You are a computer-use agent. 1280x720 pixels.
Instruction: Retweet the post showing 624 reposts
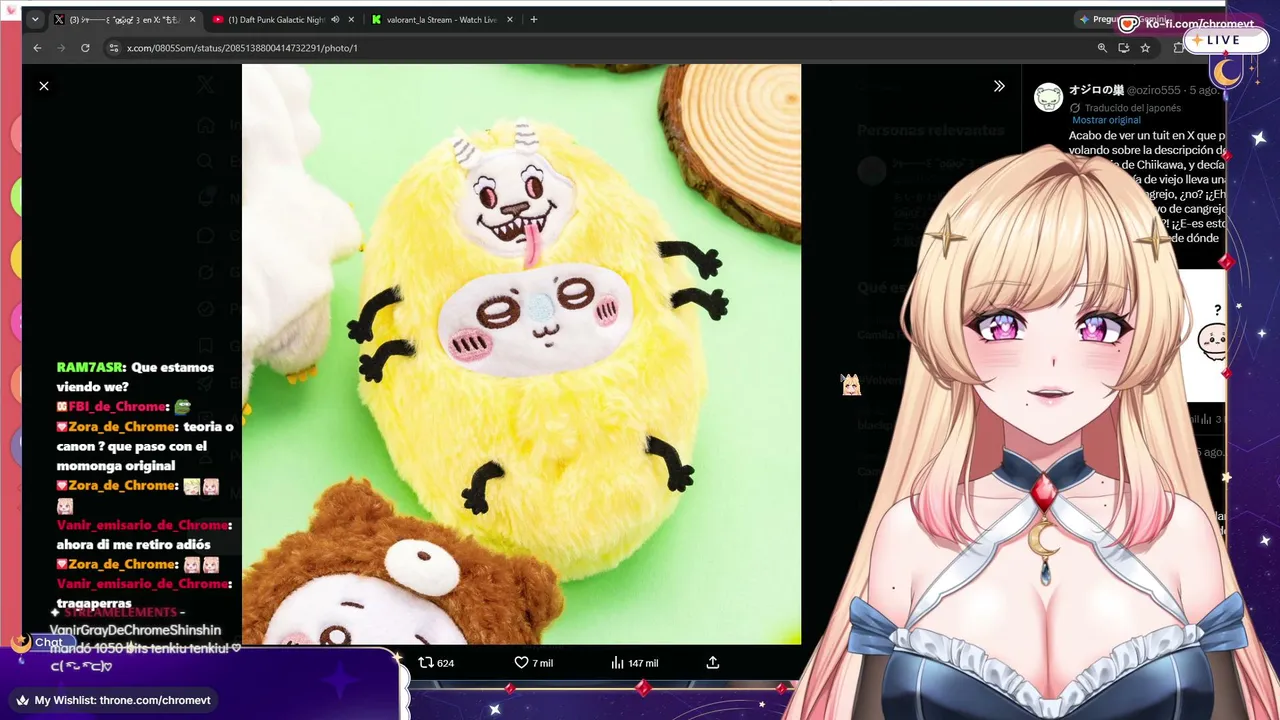pos(436,663)
